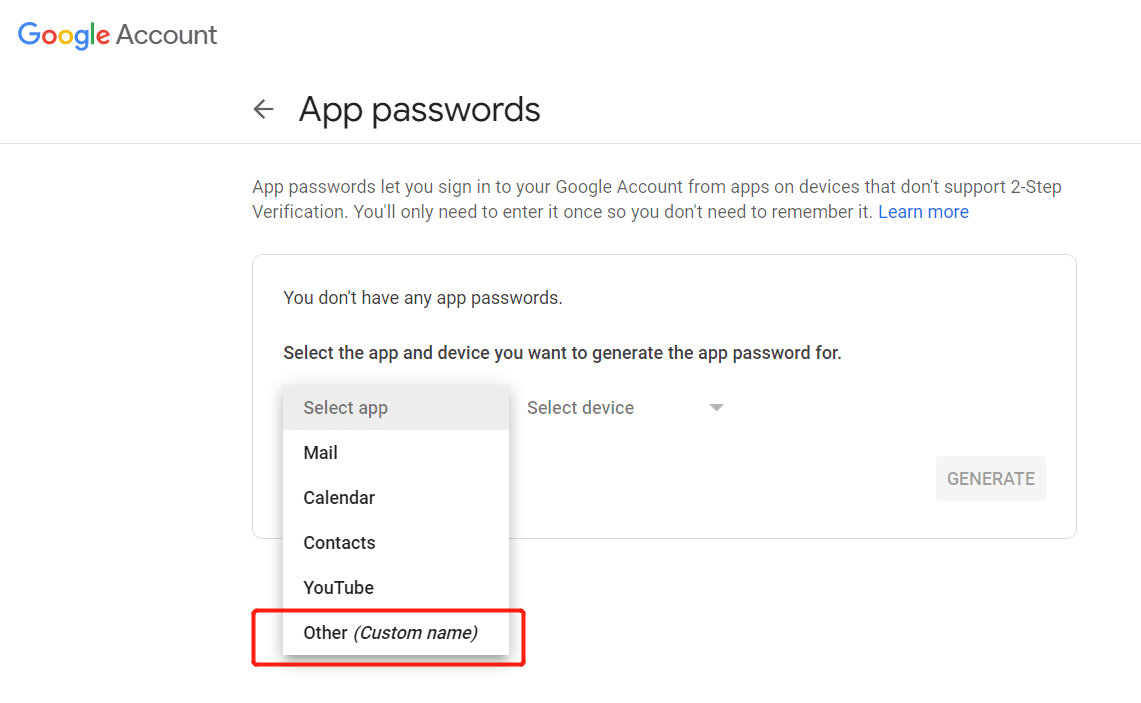The height and width of the screenshot is (703, 1141).
Task: Click the 'You don't have any app passwords' message
Action: coord(423,298)
